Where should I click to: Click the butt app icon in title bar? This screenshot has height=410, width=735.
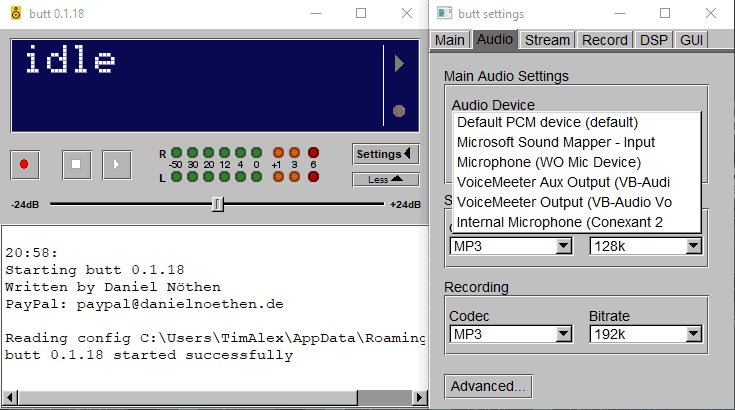pyautogui.click(x=16, y=13)
